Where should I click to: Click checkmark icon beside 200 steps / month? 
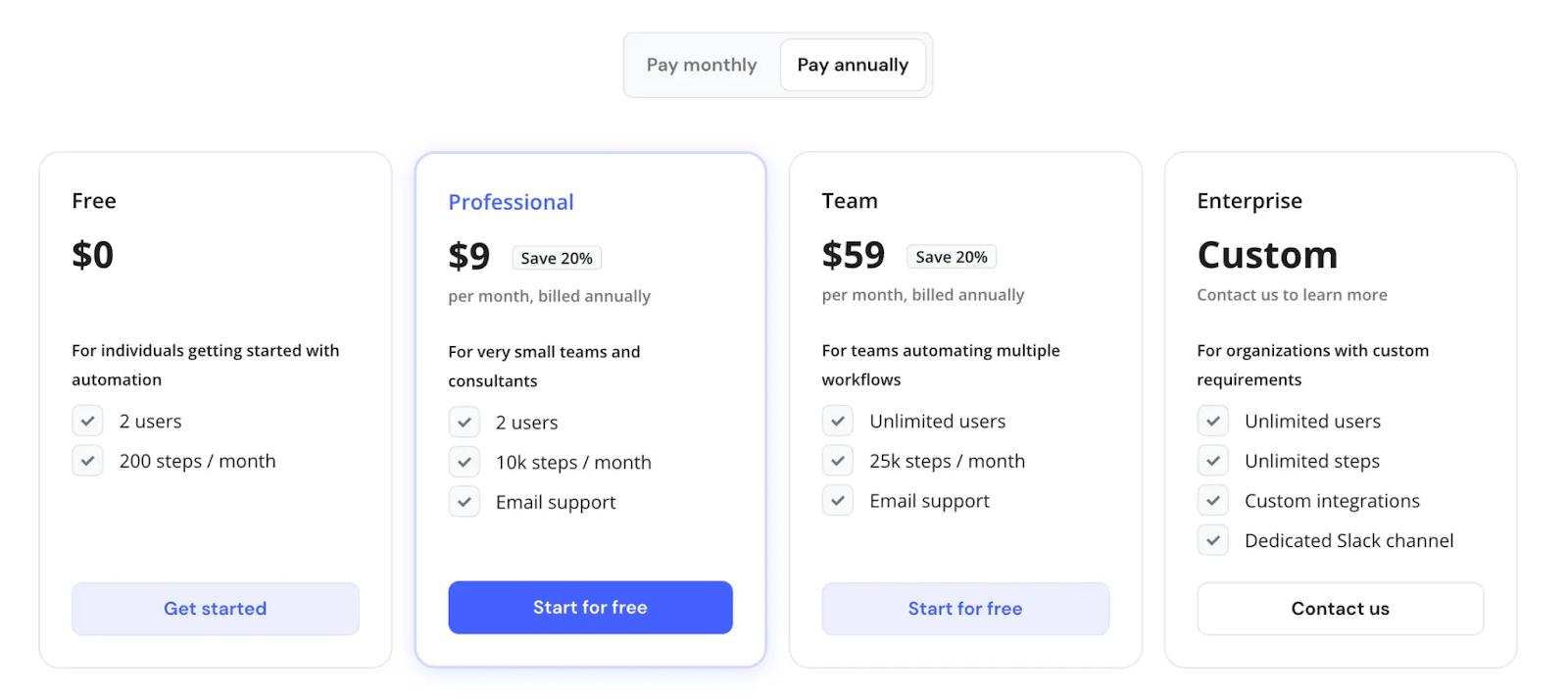87,461
